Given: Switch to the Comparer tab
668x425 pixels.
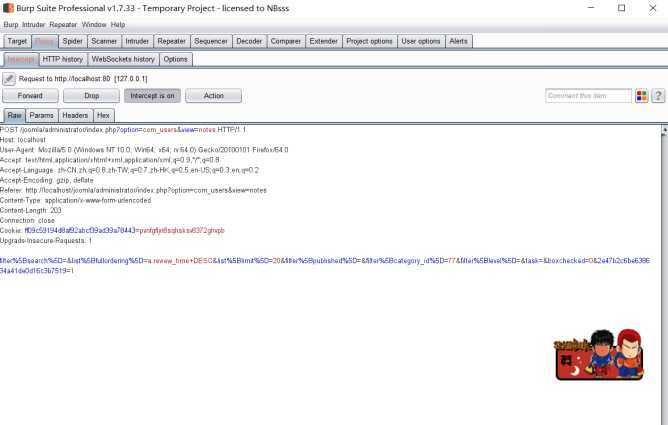Looking at the screenshot, I should (286, 41).
